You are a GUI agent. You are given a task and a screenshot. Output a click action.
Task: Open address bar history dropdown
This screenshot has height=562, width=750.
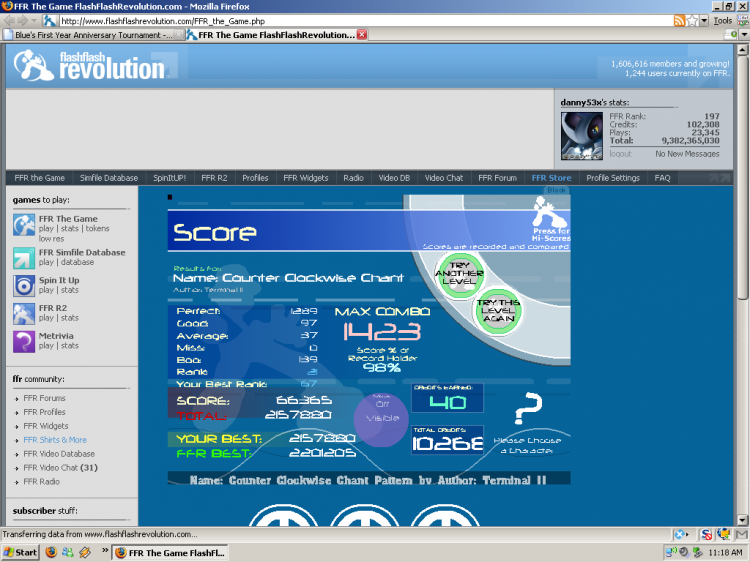click(704, 21)
